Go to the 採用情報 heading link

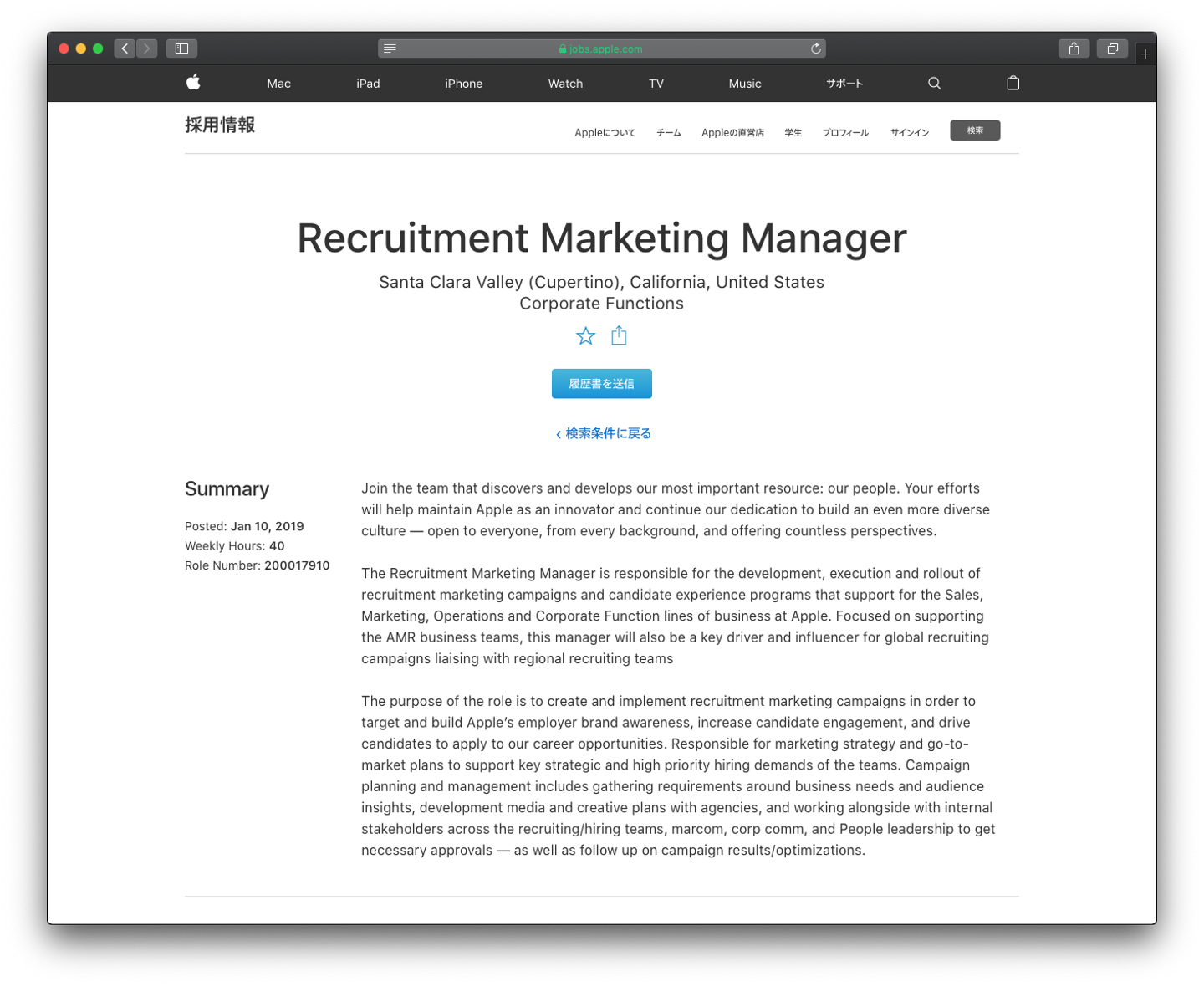(x=220, y=125)
